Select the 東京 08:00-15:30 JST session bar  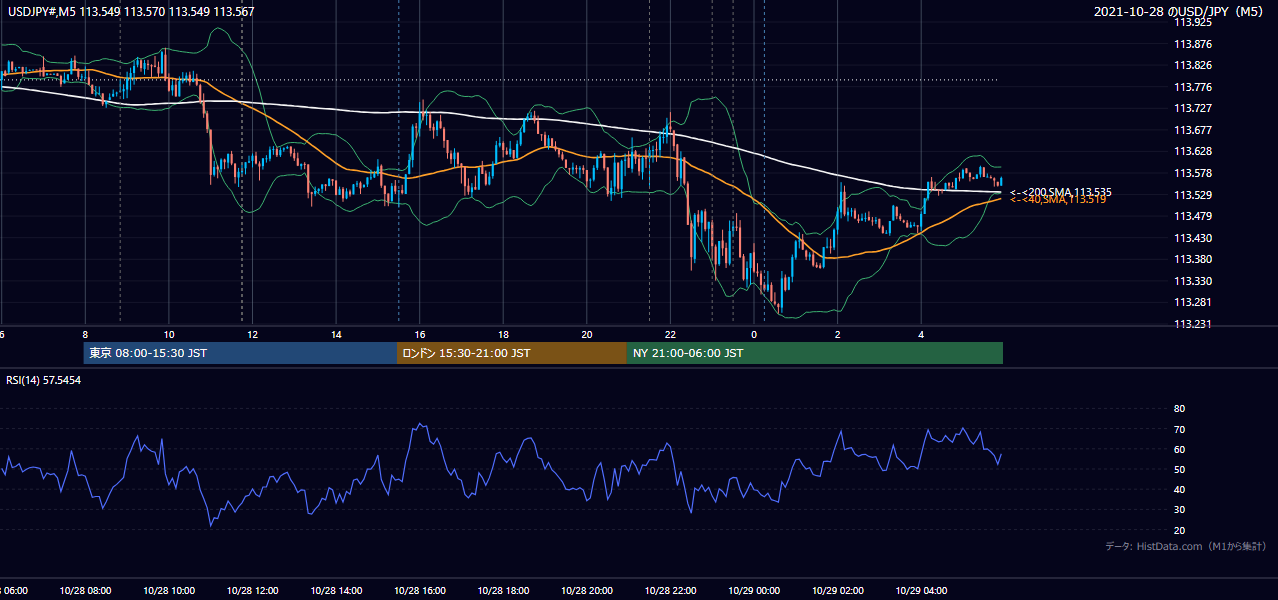pyautogui.click(x=240, y=353)
